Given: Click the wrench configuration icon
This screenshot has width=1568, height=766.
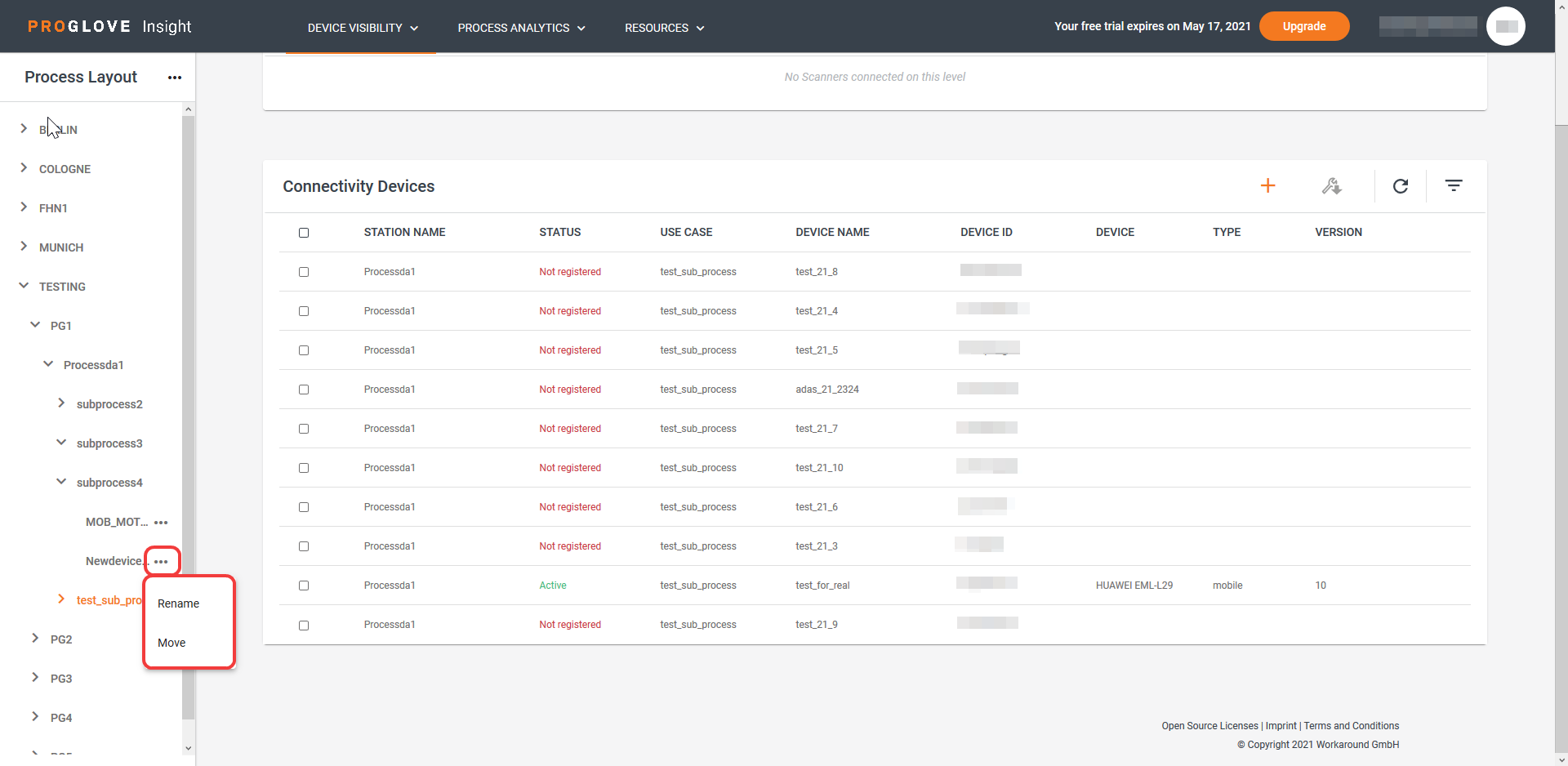Looking at the screenshot, I should [x=1332, y=186].
